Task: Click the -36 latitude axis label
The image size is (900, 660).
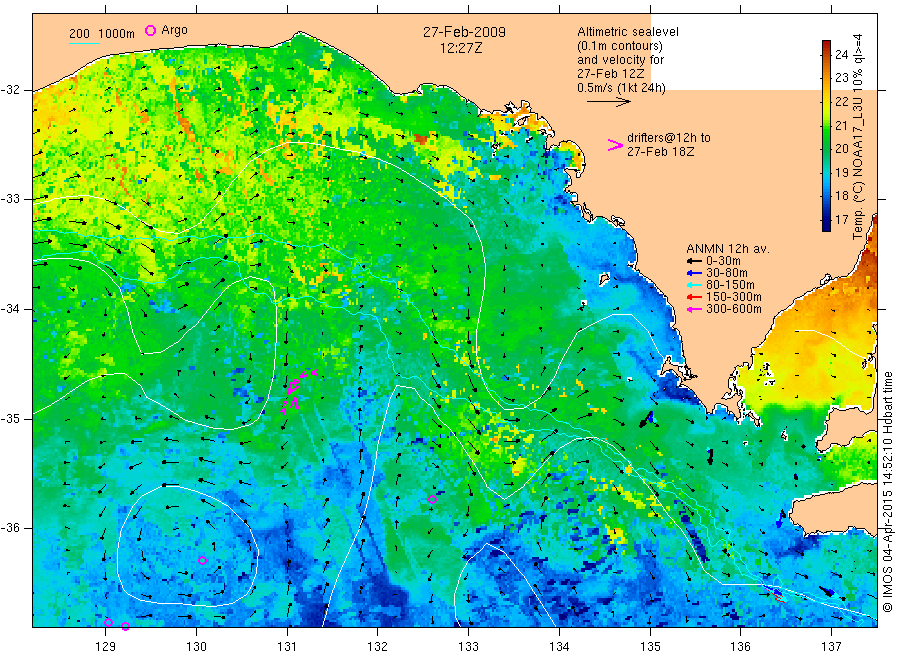Action: click(x=11, y=528)
